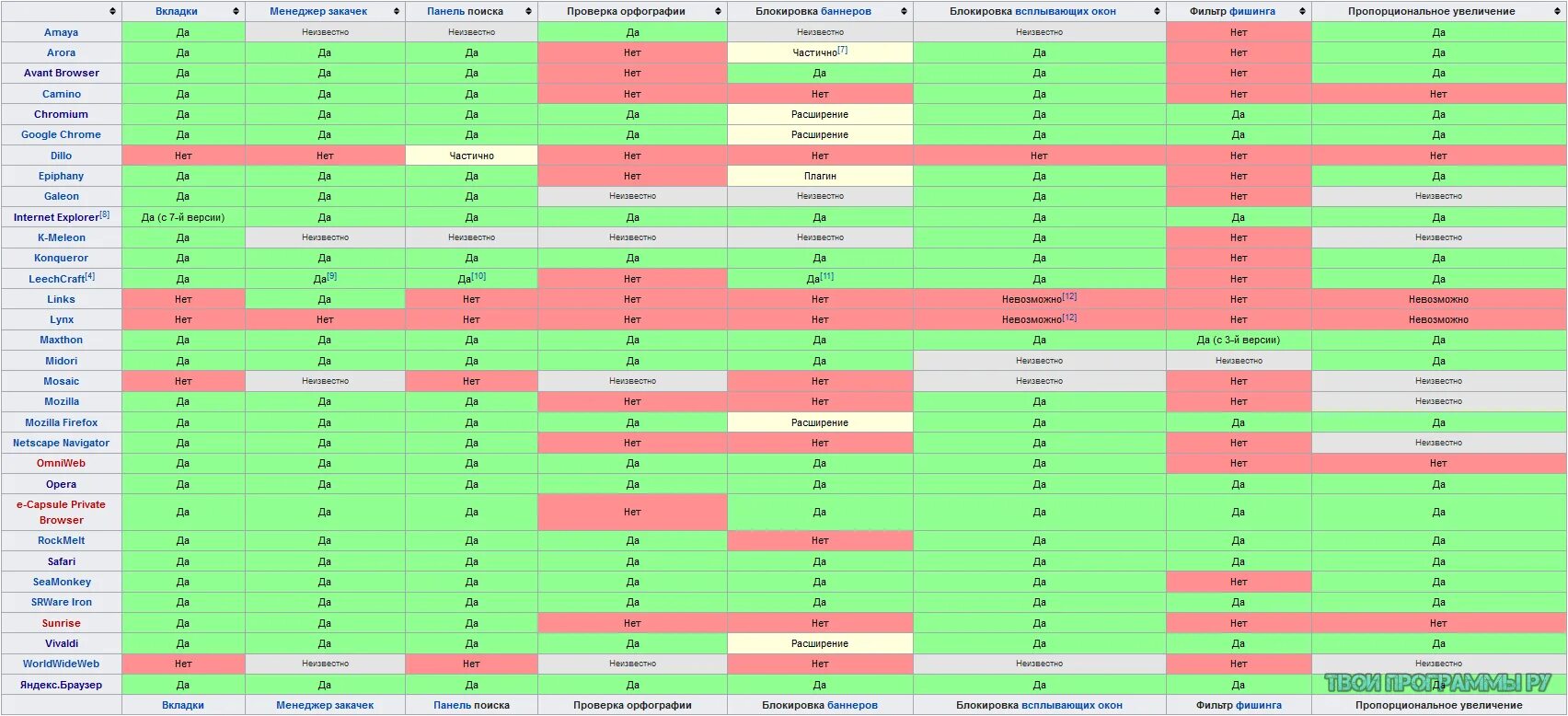Sort by Панель поиска column arrows

click(x=528, y=12)
